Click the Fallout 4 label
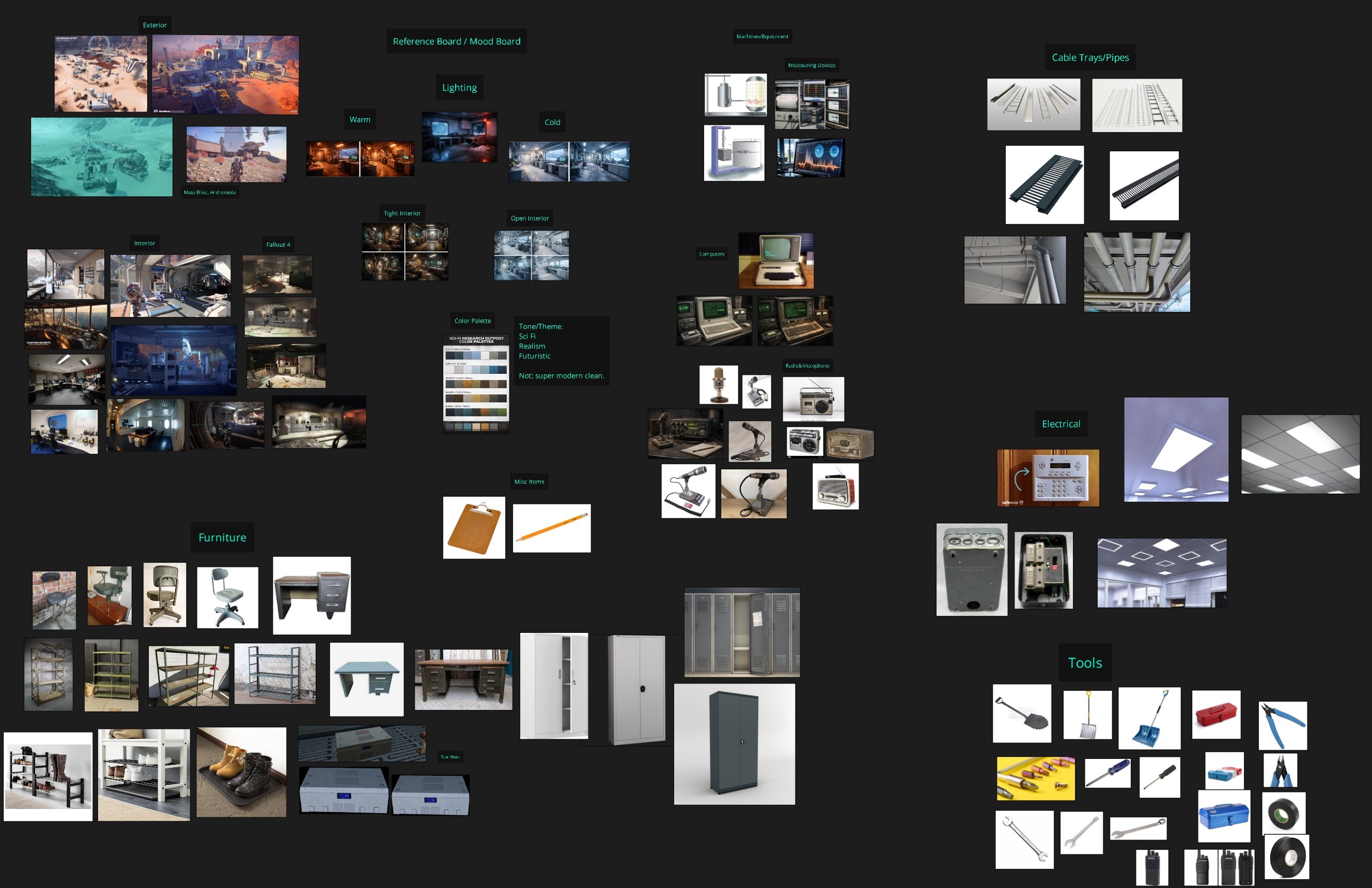 pos(278,245)
